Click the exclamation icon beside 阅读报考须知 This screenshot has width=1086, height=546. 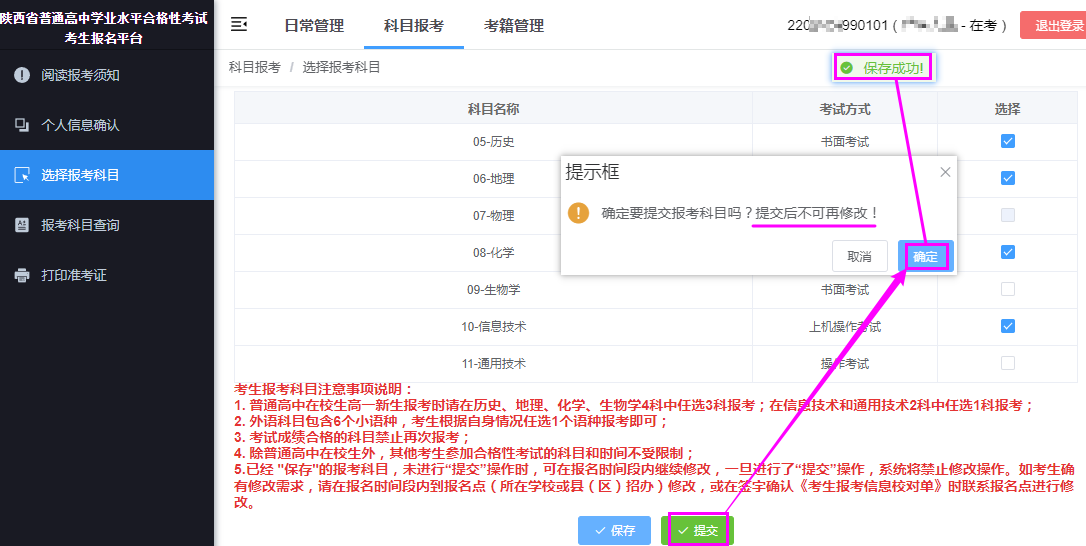22,75
